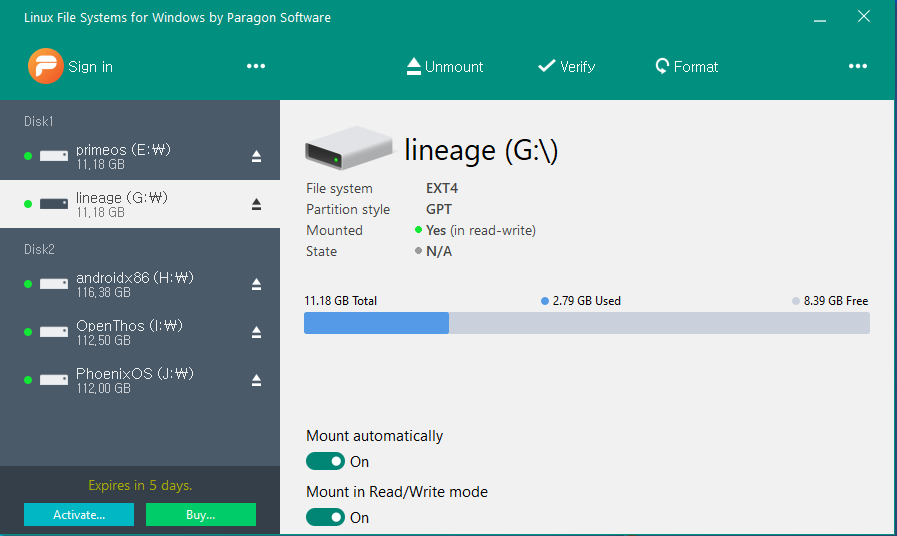Screen dimensions: 897x536
Task: Eject the androidx86 (H:) volume
Action: point(256,284)
